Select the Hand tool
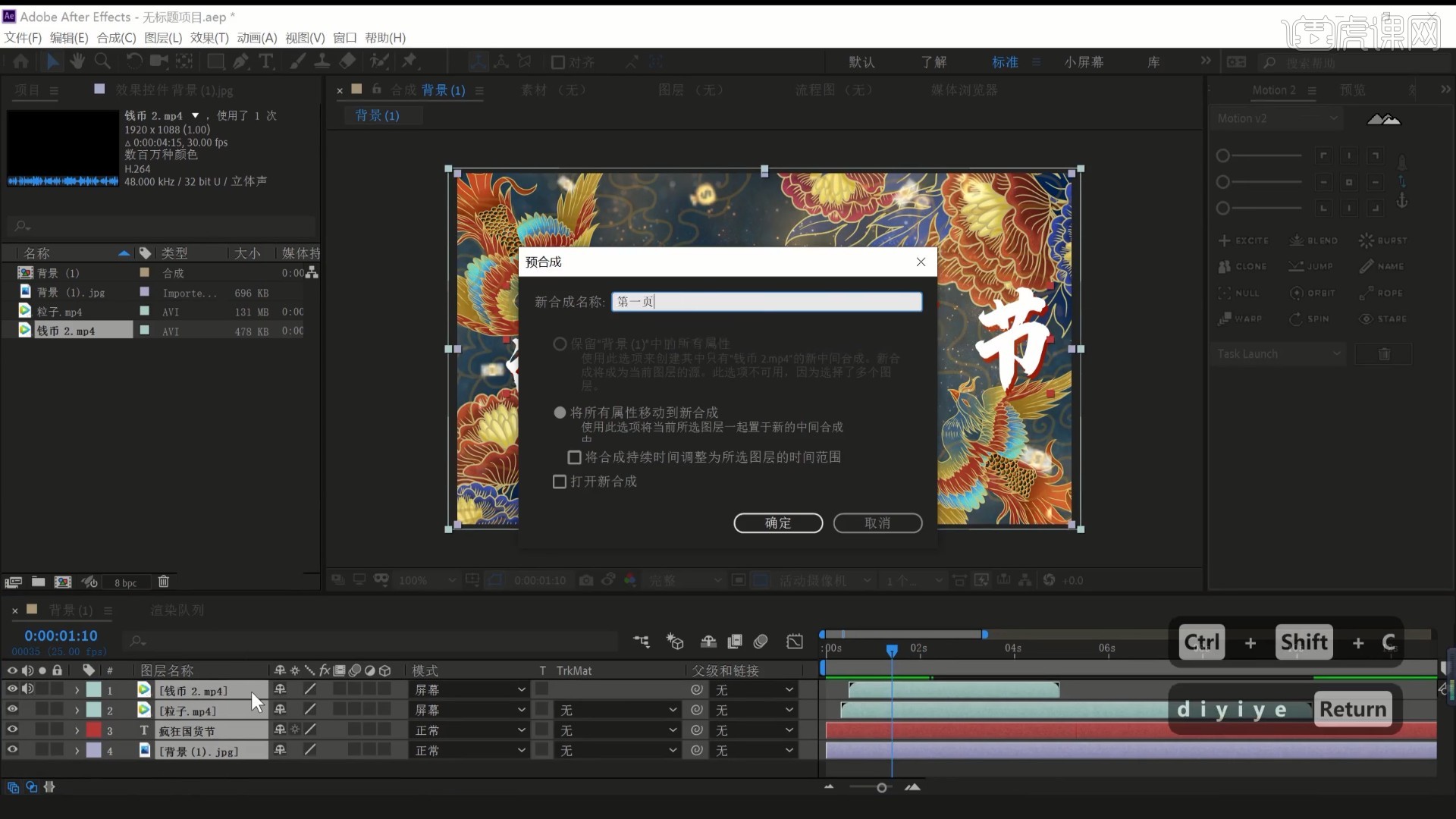This screenshot has height=819, width=1456. 77,61
